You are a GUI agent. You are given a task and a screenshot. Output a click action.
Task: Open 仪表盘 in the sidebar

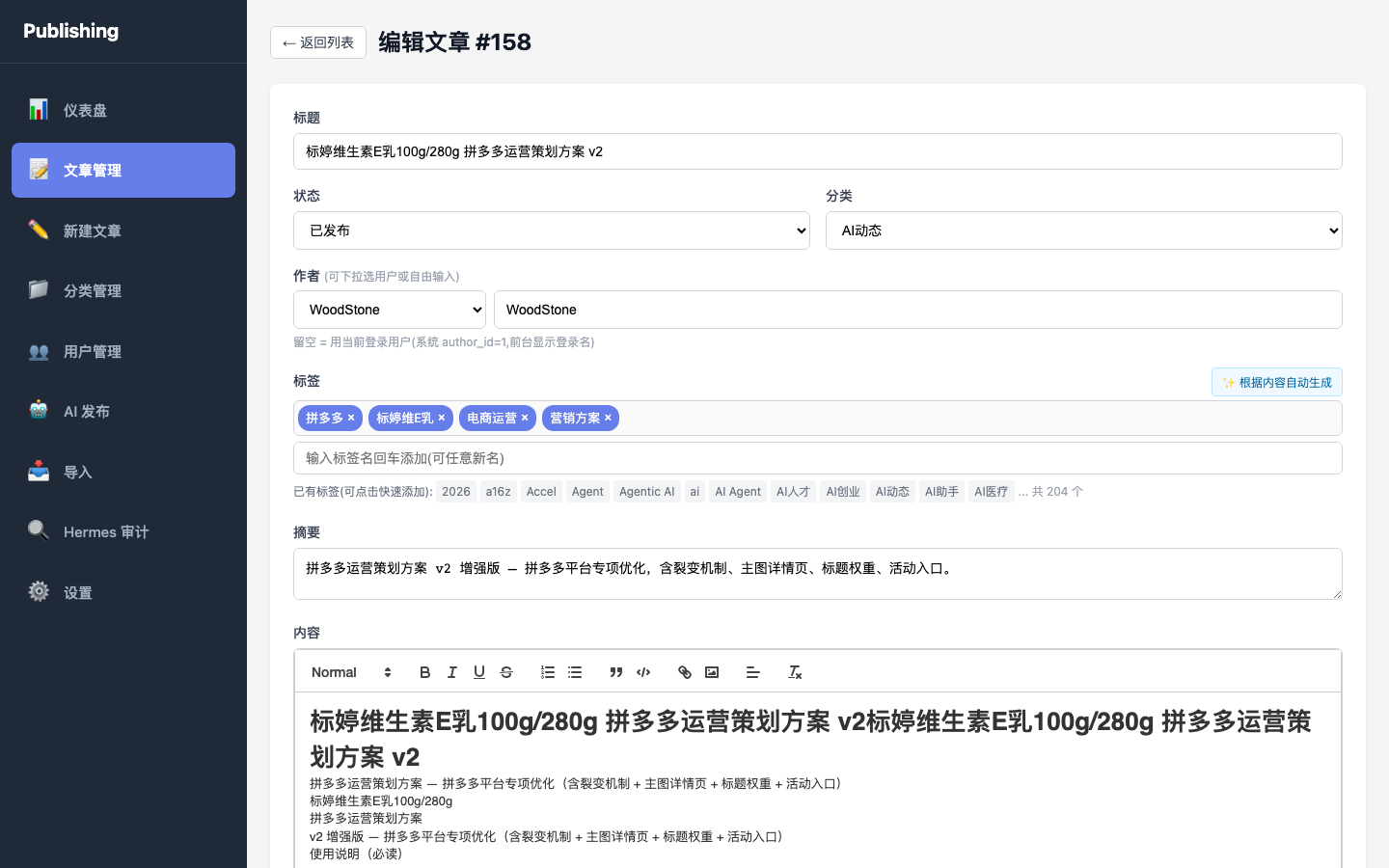(123, 110)
